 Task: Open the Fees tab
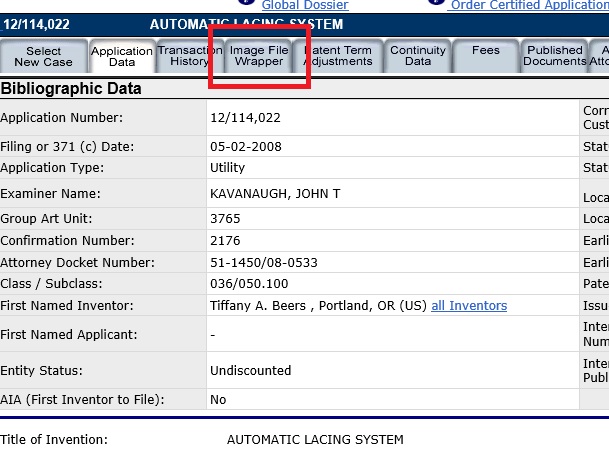(x=485, y=56)
